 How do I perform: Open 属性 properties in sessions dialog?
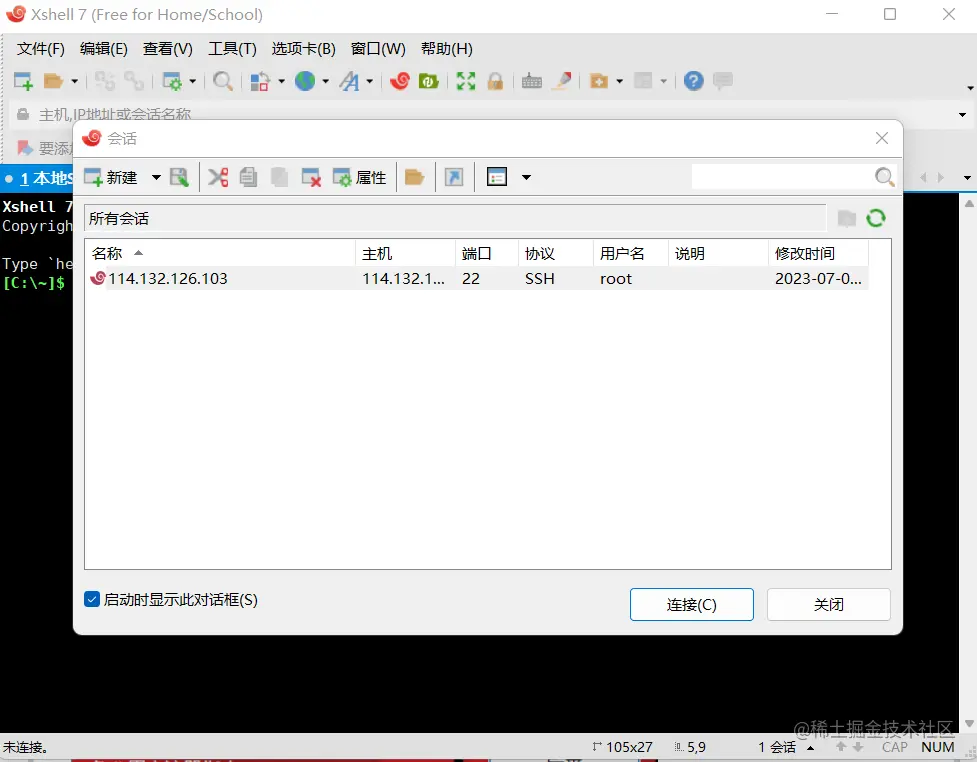(360, 178)
